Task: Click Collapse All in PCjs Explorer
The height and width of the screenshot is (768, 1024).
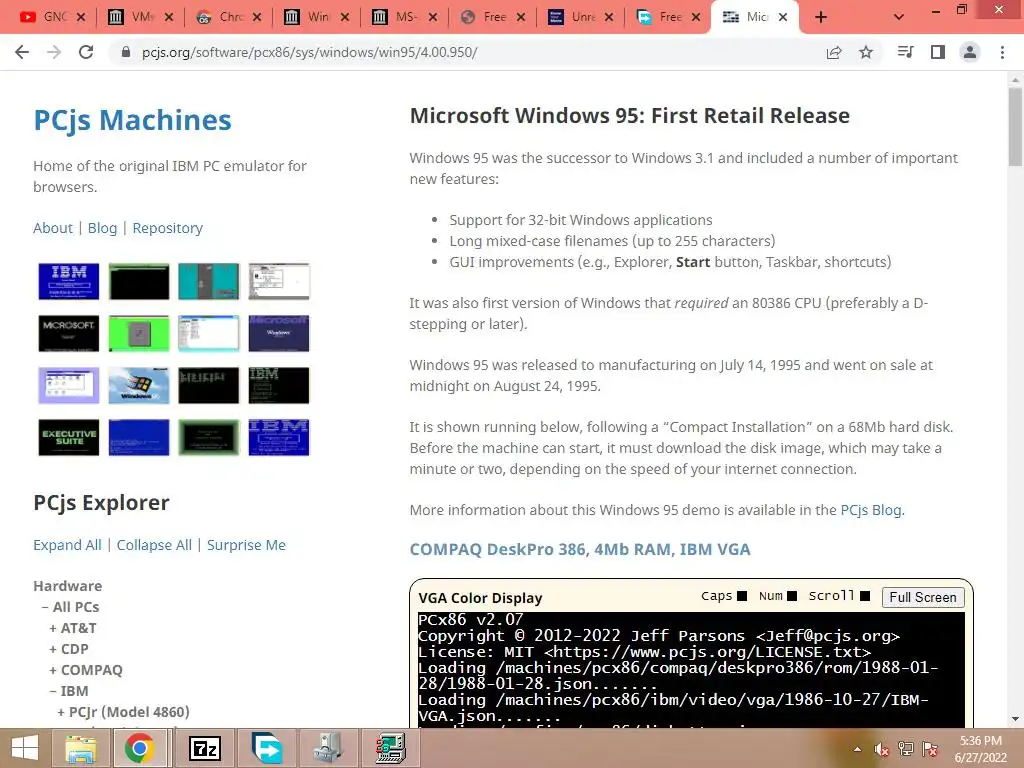Action: point(154,545)
